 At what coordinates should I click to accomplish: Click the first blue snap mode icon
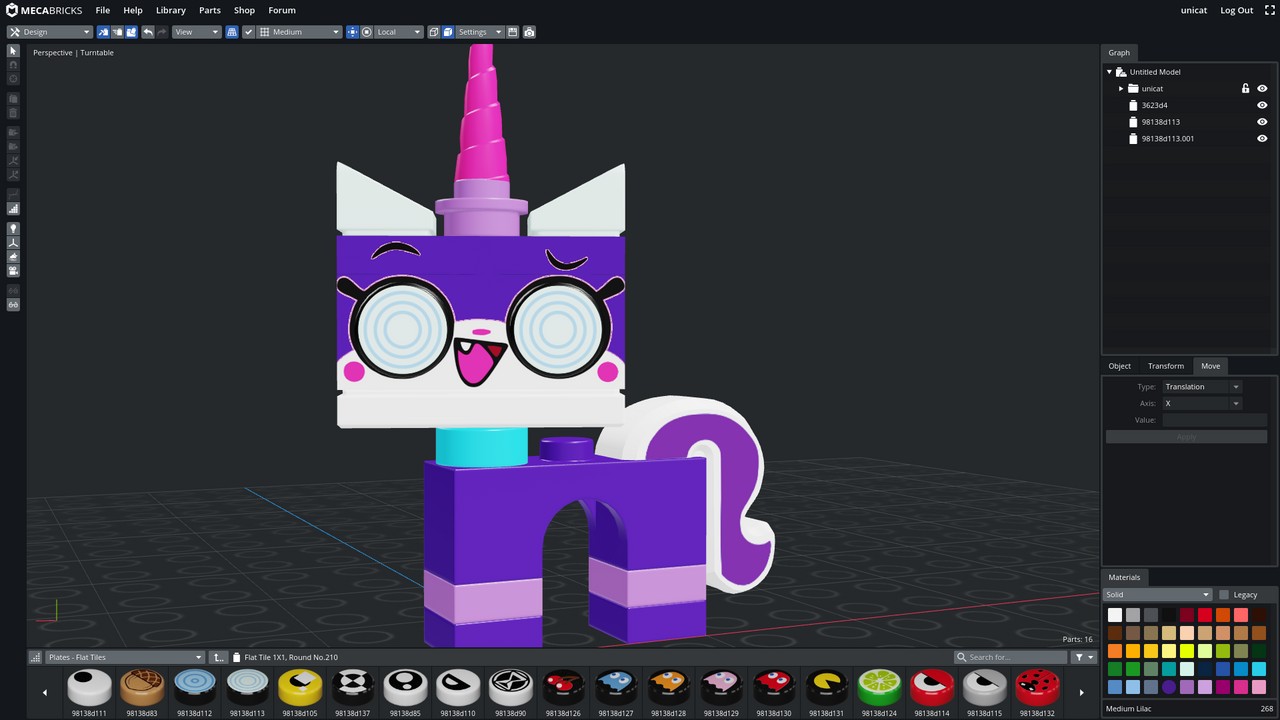[103, 32]
